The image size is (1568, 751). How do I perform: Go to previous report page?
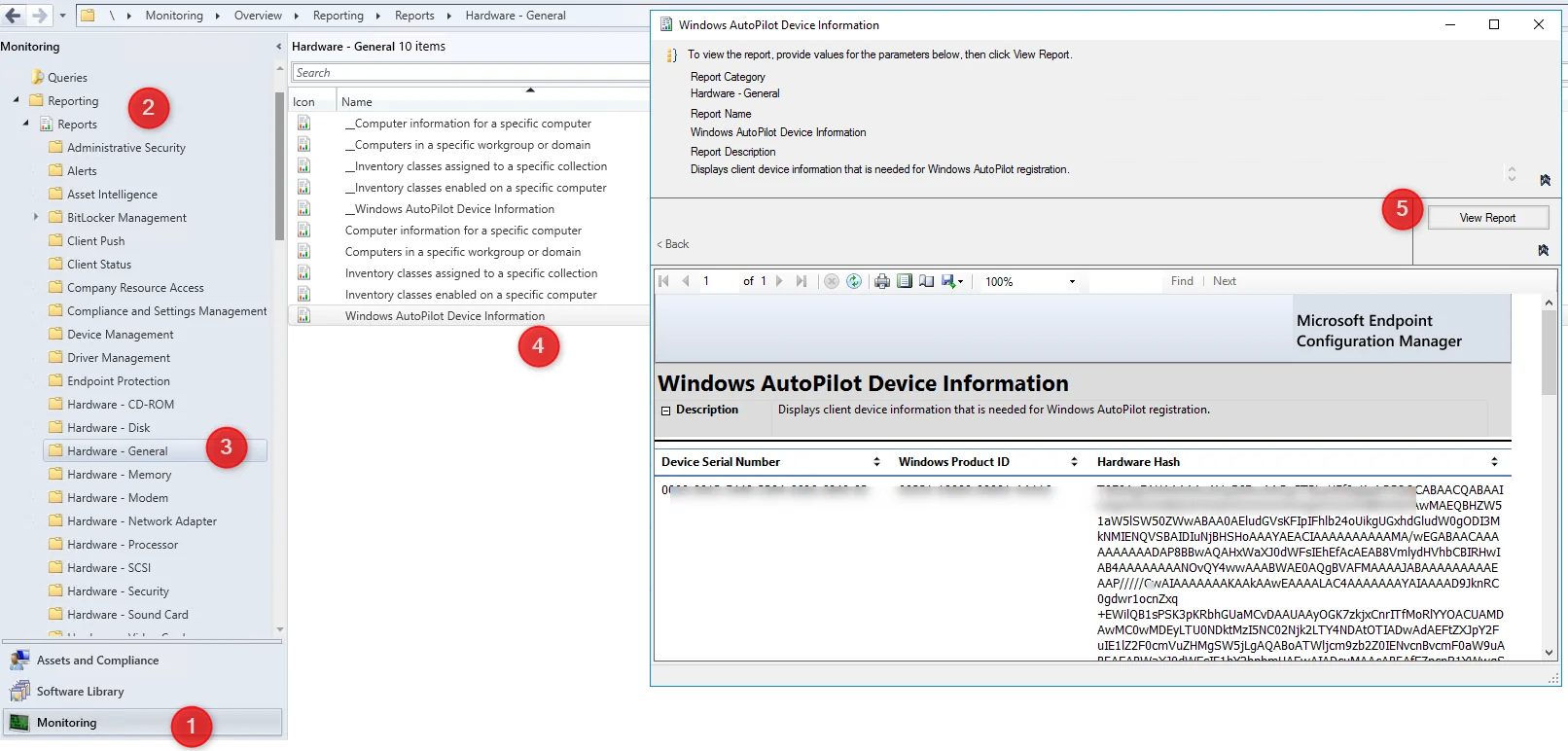pyautogui.click(x=686, y=281)
